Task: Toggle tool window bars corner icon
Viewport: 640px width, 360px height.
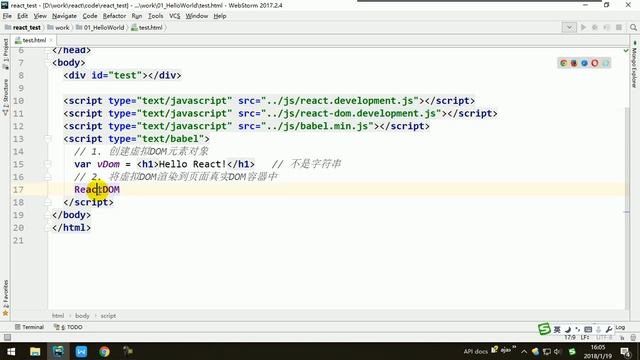Action: pyautogui.click(x=7, y=337)
